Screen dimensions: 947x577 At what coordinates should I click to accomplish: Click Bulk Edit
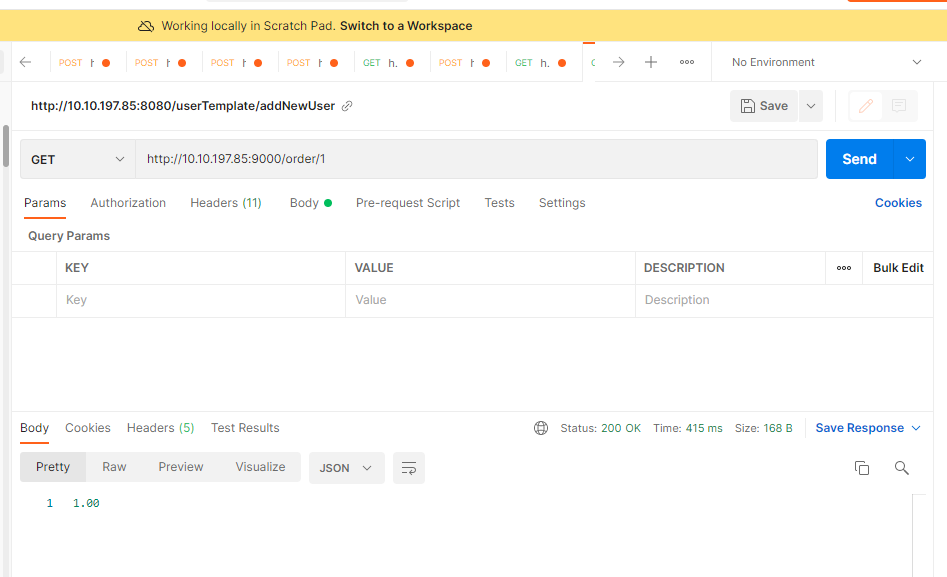click(x=898, y=268)
